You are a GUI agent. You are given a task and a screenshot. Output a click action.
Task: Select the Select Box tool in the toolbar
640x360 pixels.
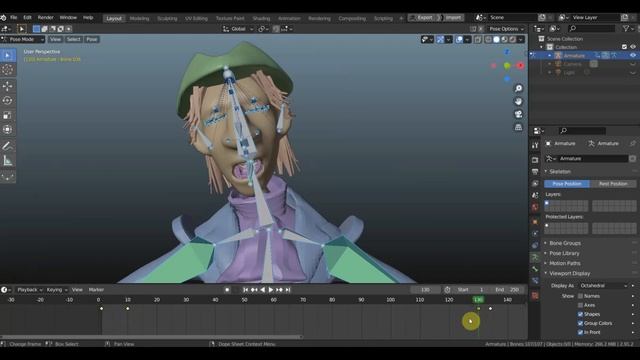pos(8,55)
